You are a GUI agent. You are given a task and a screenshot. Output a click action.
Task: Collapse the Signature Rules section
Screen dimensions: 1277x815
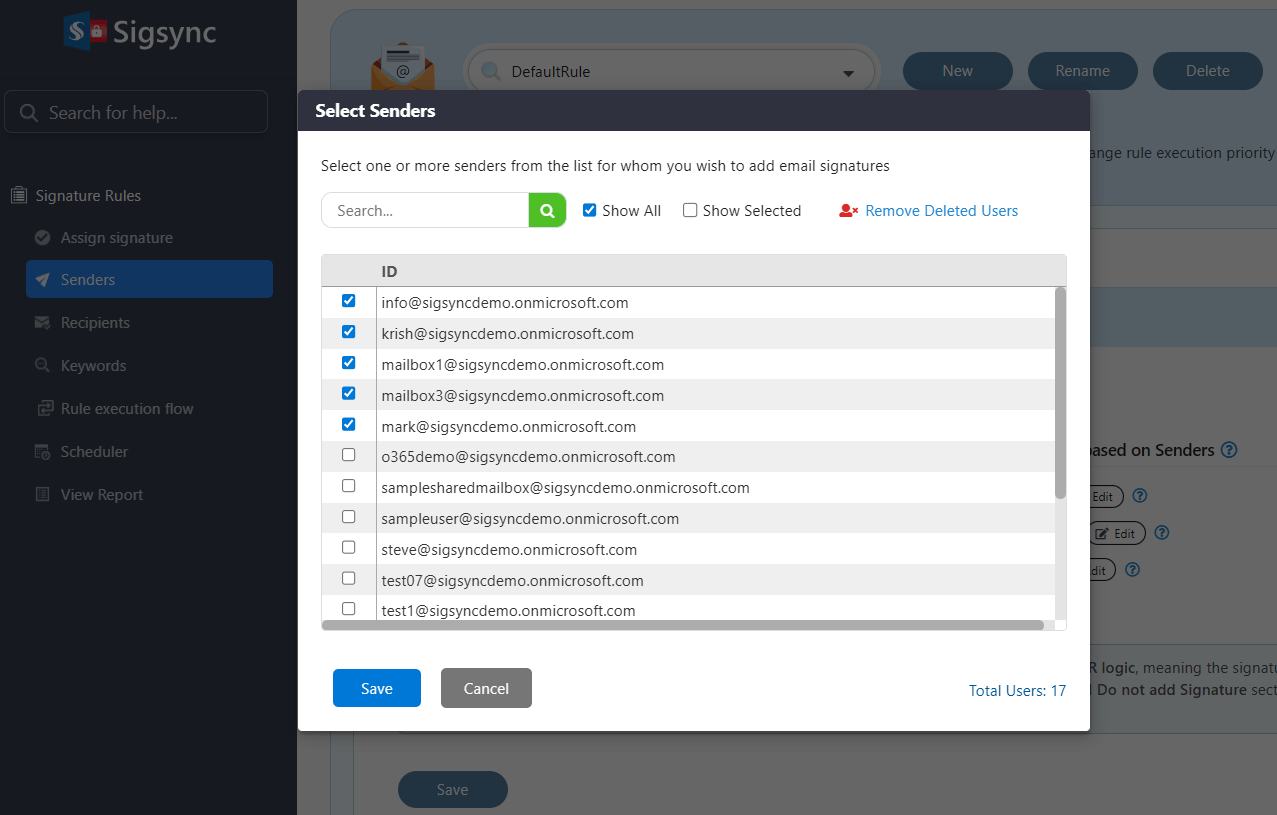tap(88, 196)
